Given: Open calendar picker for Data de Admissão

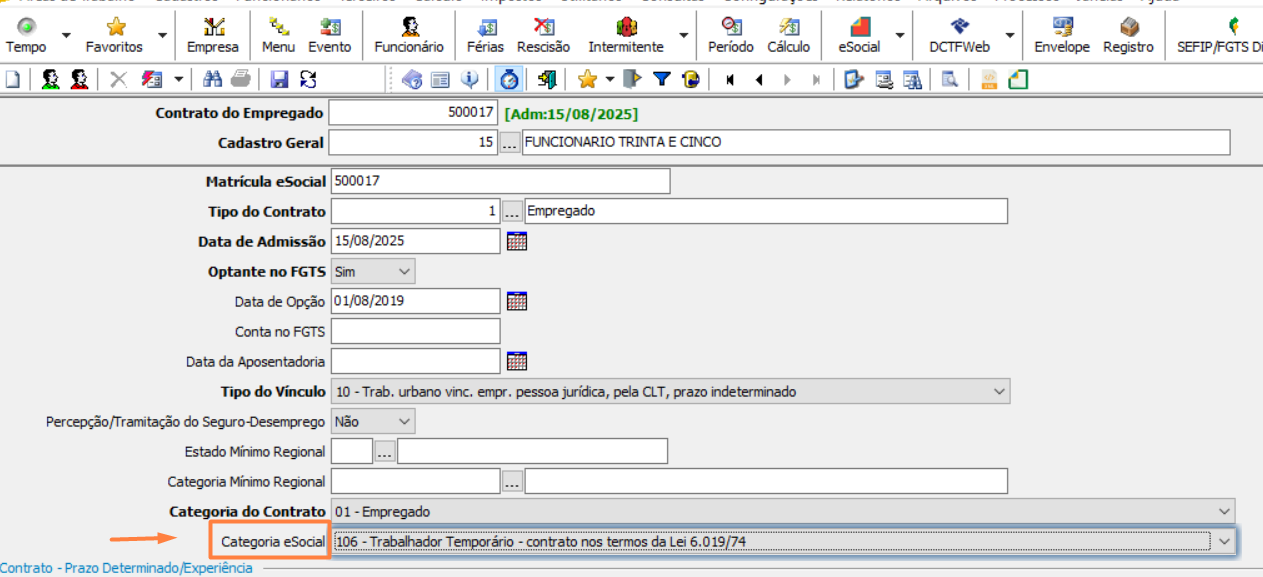Looking at the screenshot, I should 517,241.
